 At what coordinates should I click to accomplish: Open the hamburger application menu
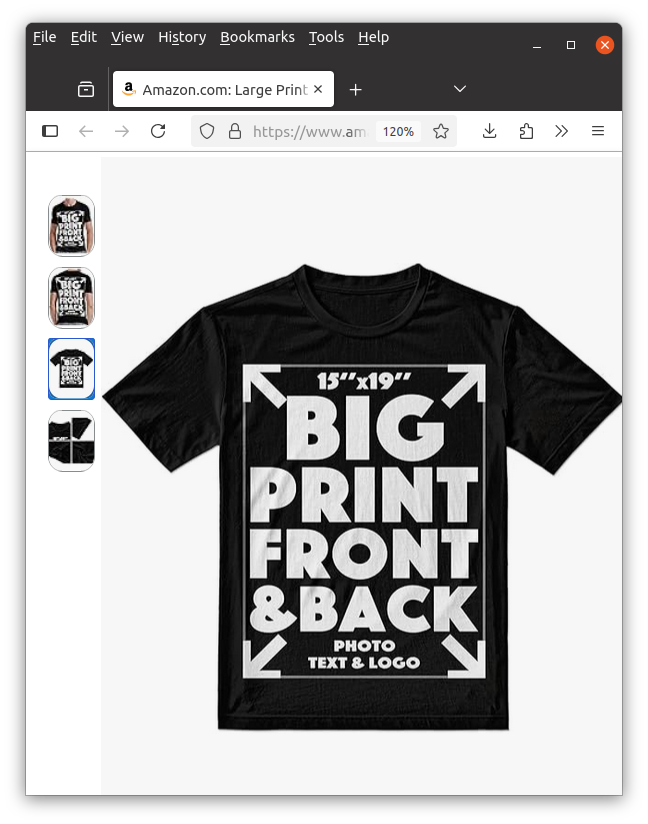[x=598, y=131]
